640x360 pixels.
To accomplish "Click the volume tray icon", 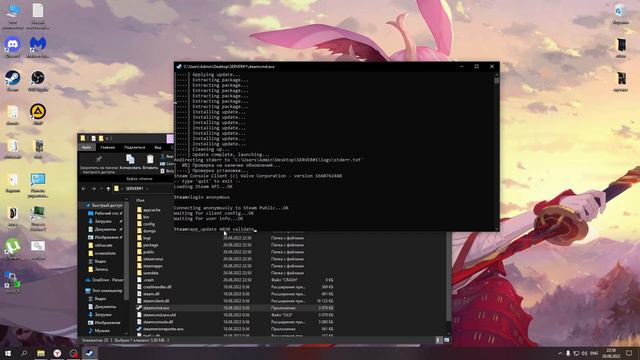I will (584, 353).
